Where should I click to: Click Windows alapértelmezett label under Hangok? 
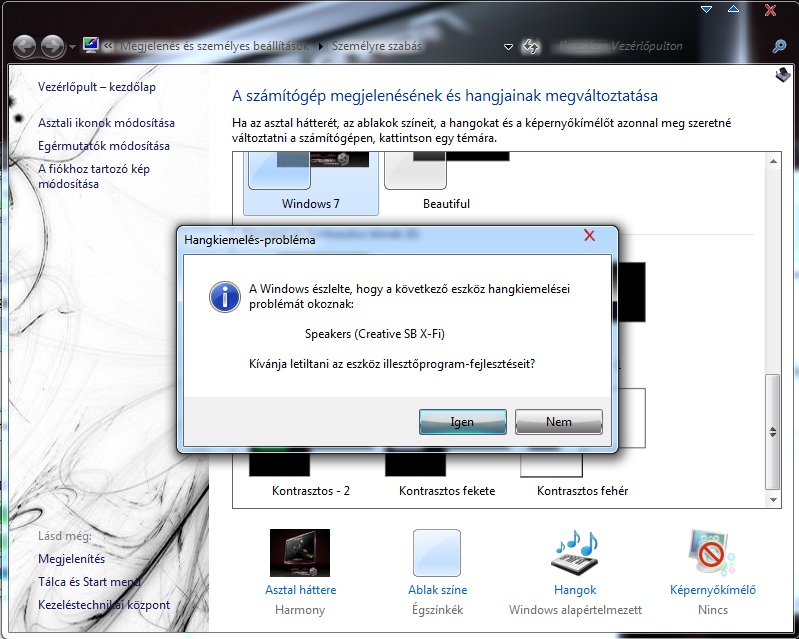(575, 609)
